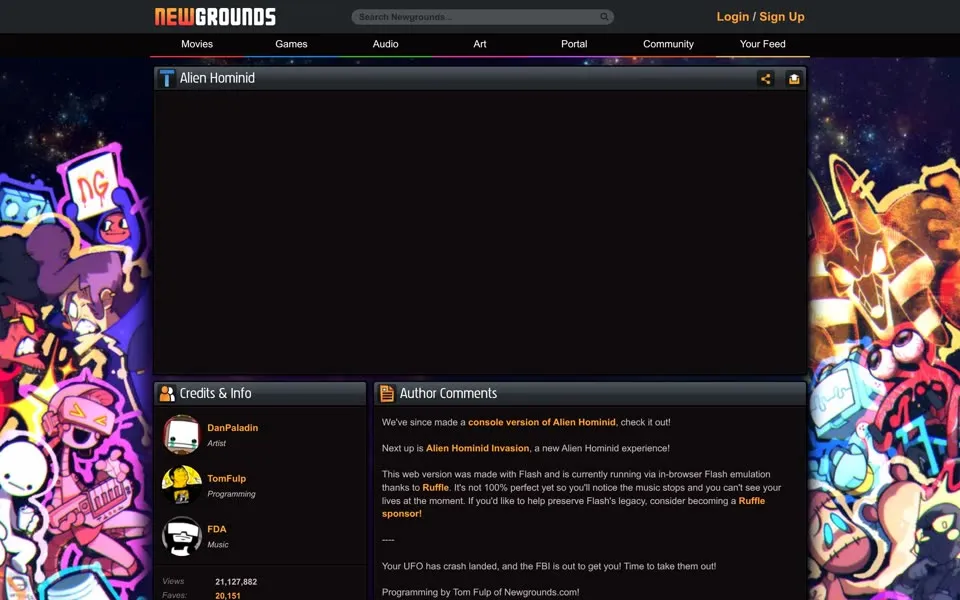
Task: Click the Credits & Info heading
Action: pyautogui.click(x=216, y=393)
